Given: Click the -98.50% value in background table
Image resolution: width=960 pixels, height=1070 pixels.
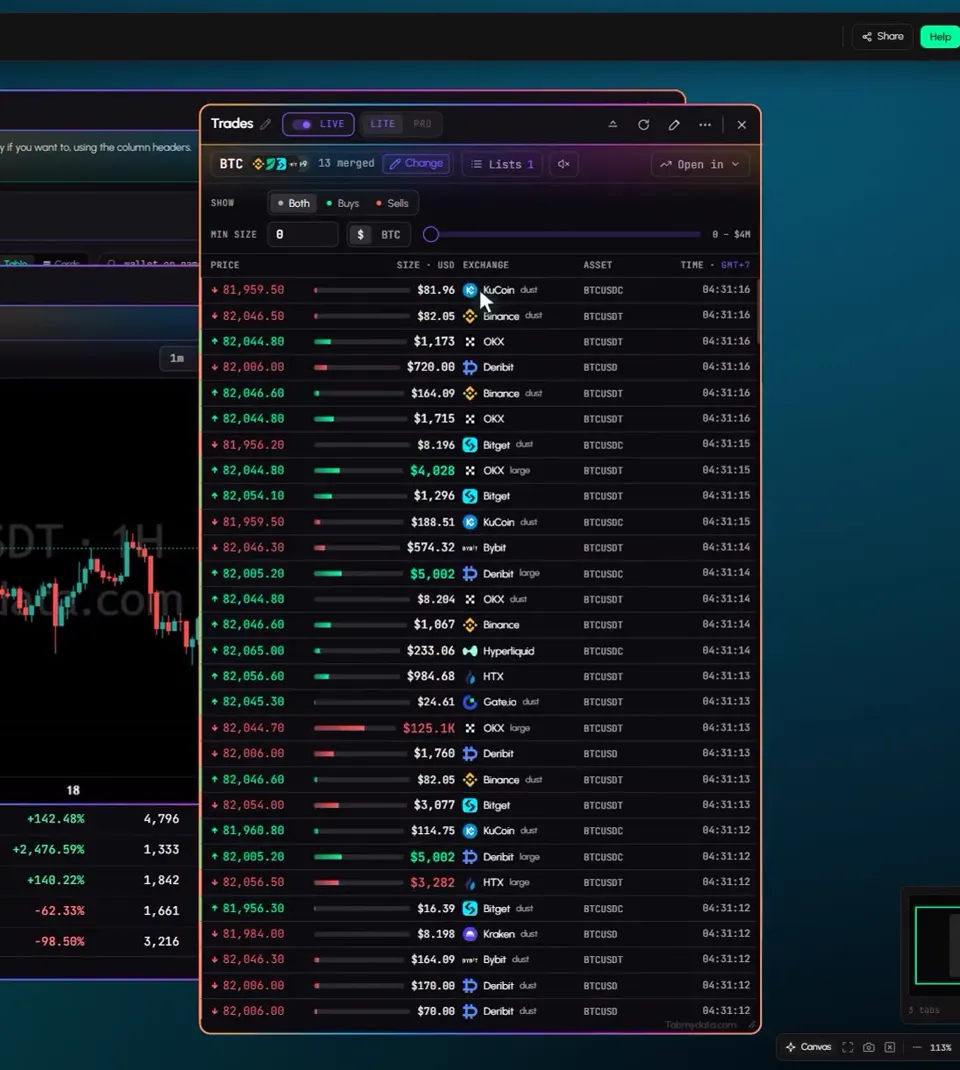Looking at the screenshot, I should tap(59, 942).
